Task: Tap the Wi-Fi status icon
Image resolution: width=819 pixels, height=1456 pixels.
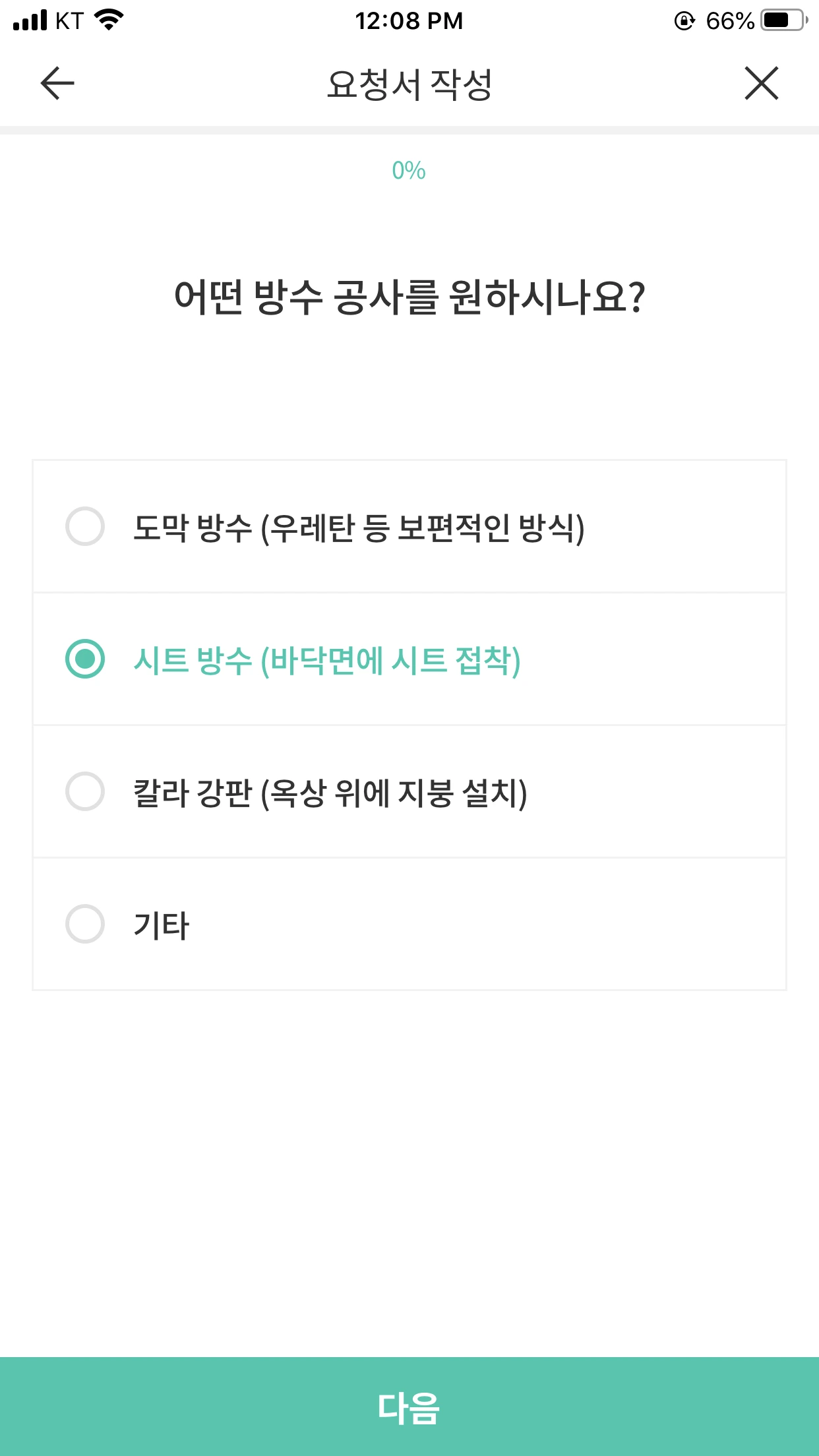Action: click(109, 20)
